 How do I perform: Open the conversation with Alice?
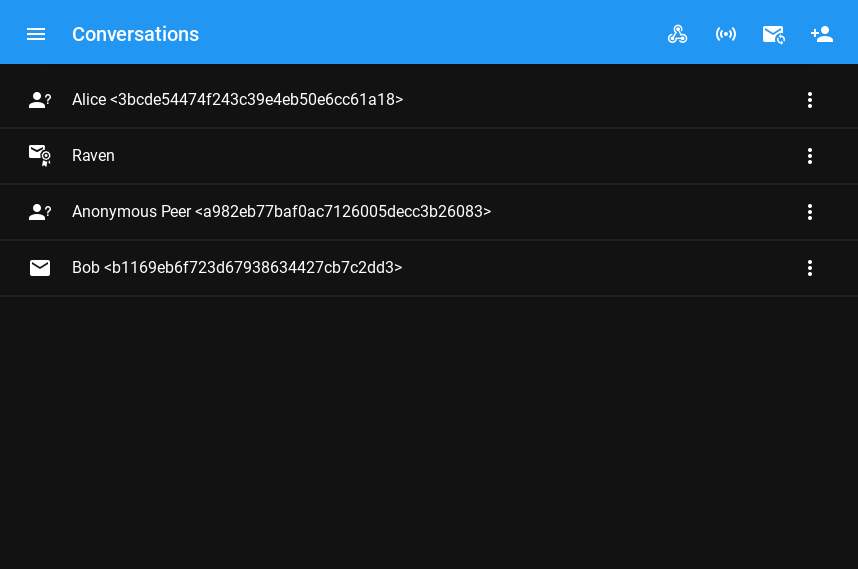point(237,100)
